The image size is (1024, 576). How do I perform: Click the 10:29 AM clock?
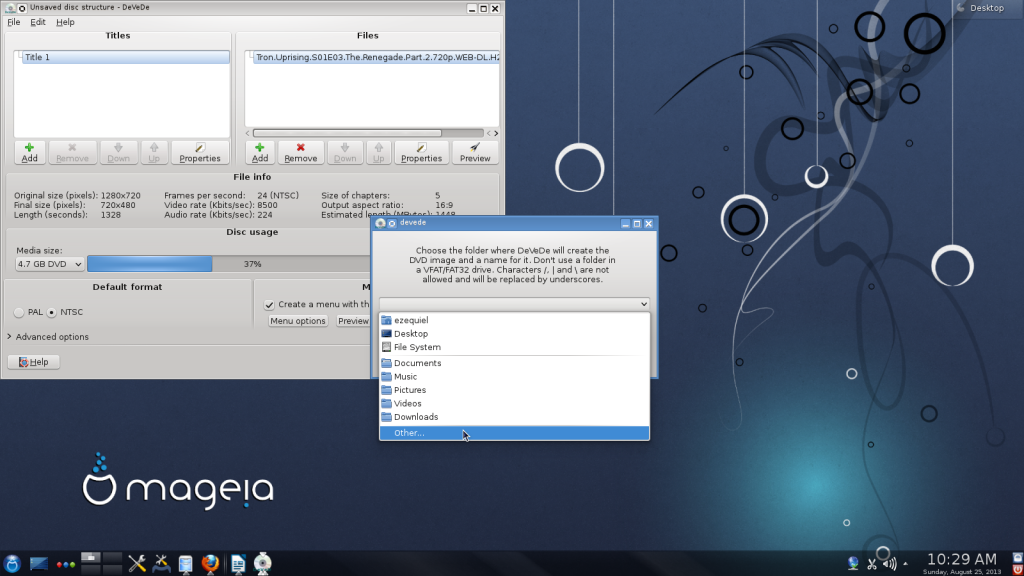pos(961,560)
